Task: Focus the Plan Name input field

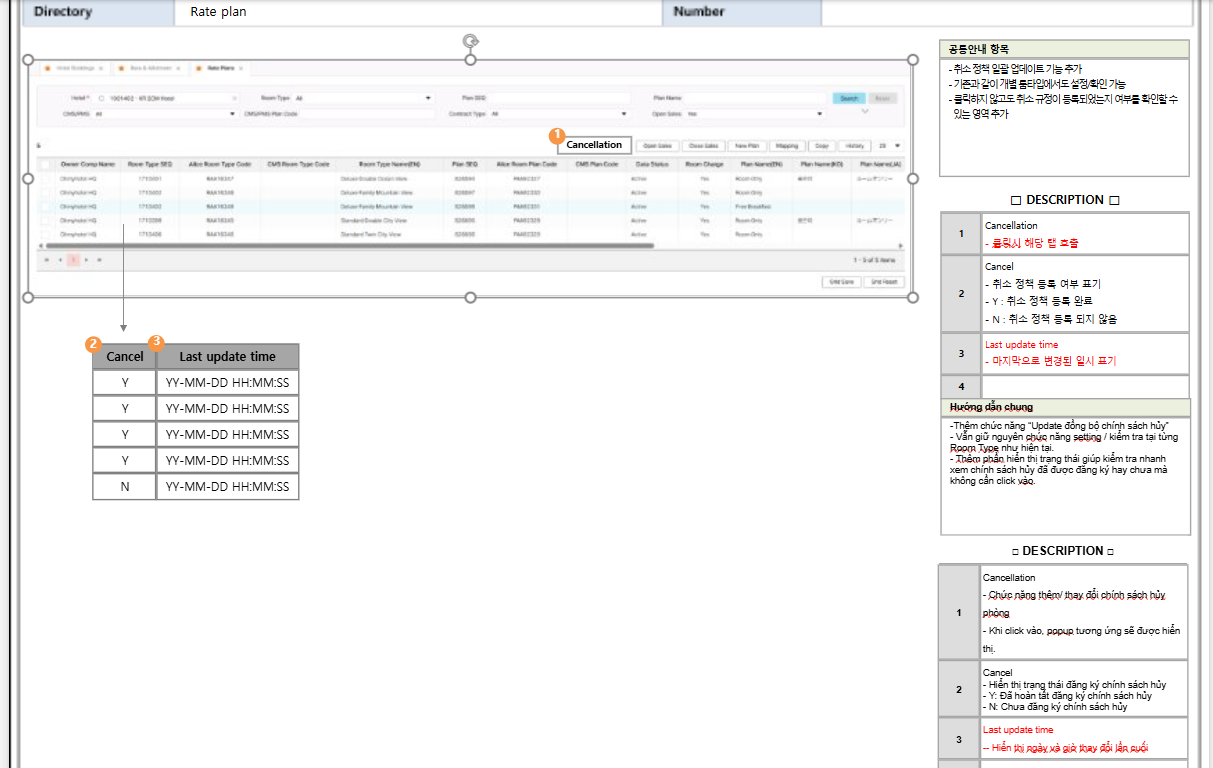Action: (x=755, y=98)
